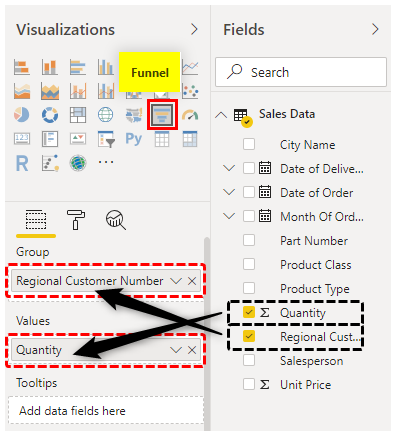The height and width of the screenshot is (436, 396).
Task: Click the Regional Customer Number pill
Action: pos(106,281)
